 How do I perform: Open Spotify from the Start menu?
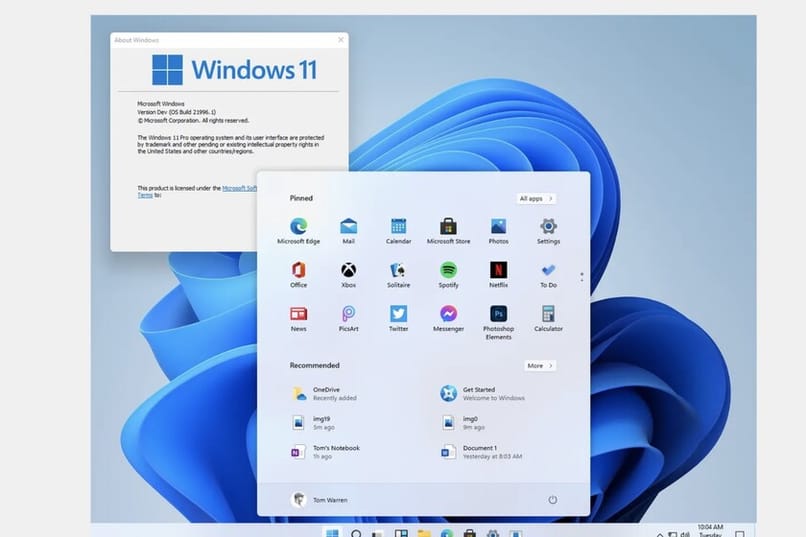click(448, 274)
